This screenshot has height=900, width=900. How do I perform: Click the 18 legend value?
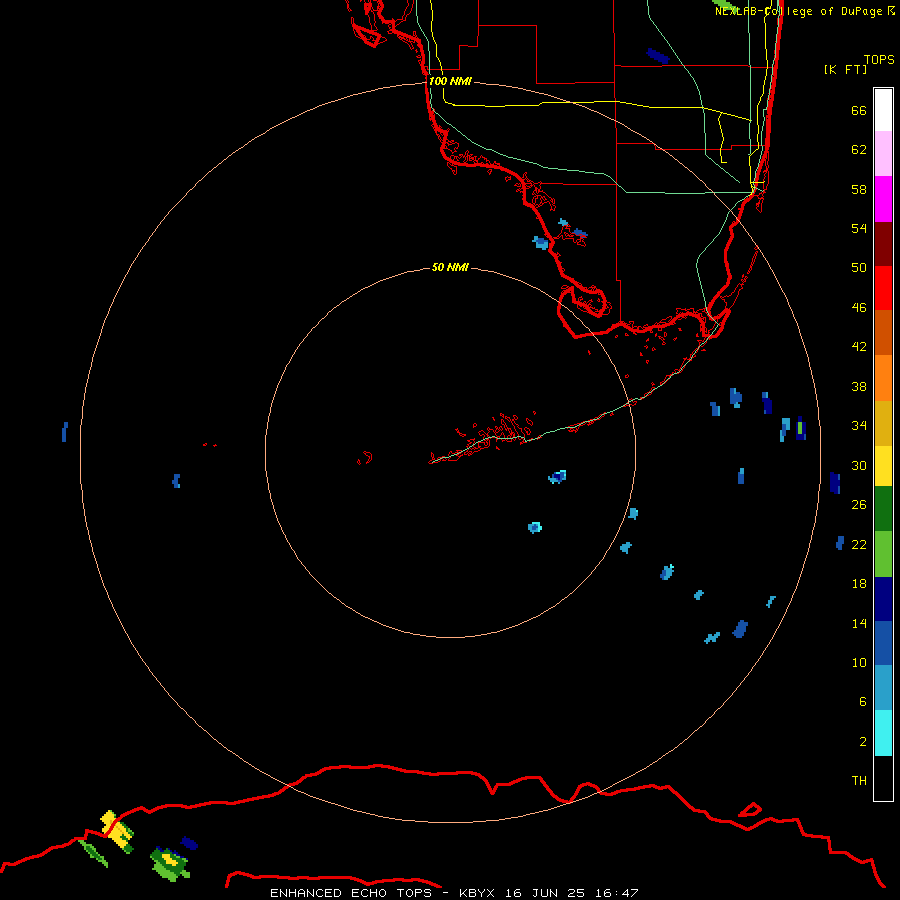(859, 584)
